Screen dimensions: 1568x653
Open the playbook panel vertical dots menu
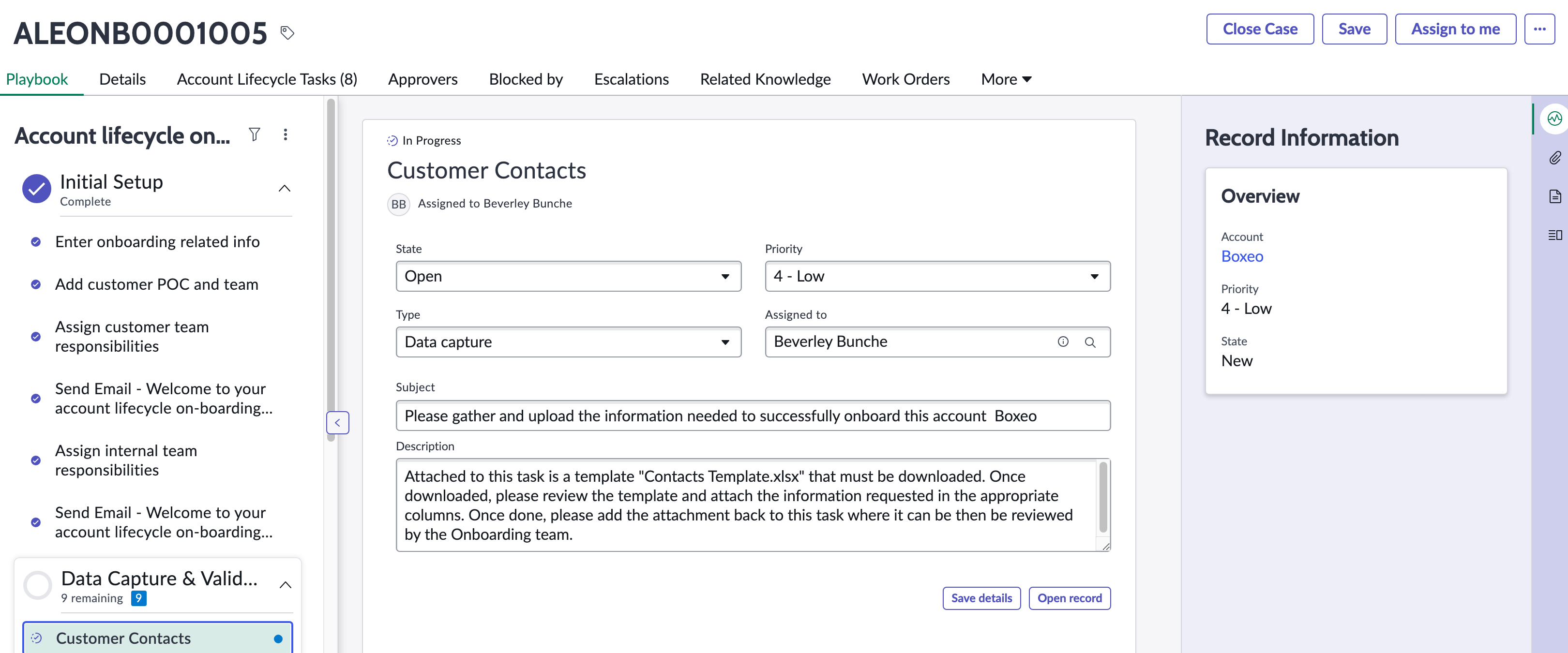click(x=285, y=134)
